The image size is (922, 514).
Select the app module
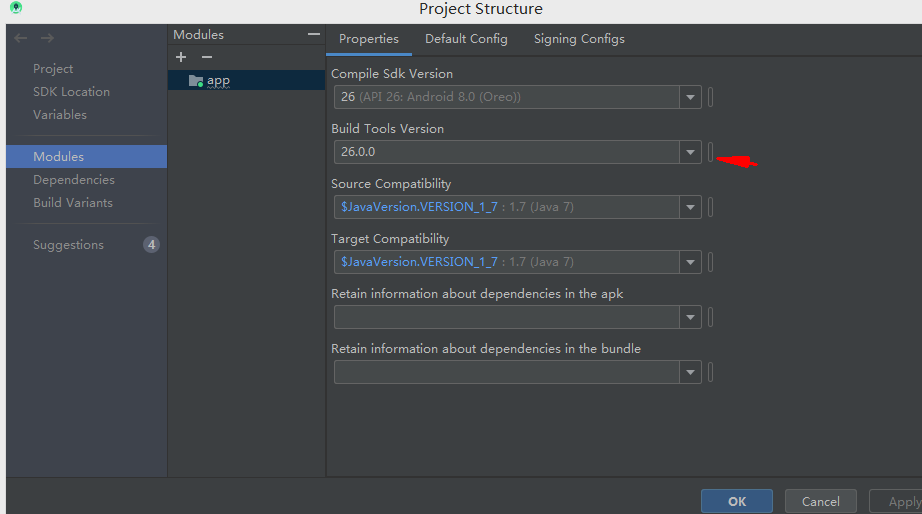(246, 81)
